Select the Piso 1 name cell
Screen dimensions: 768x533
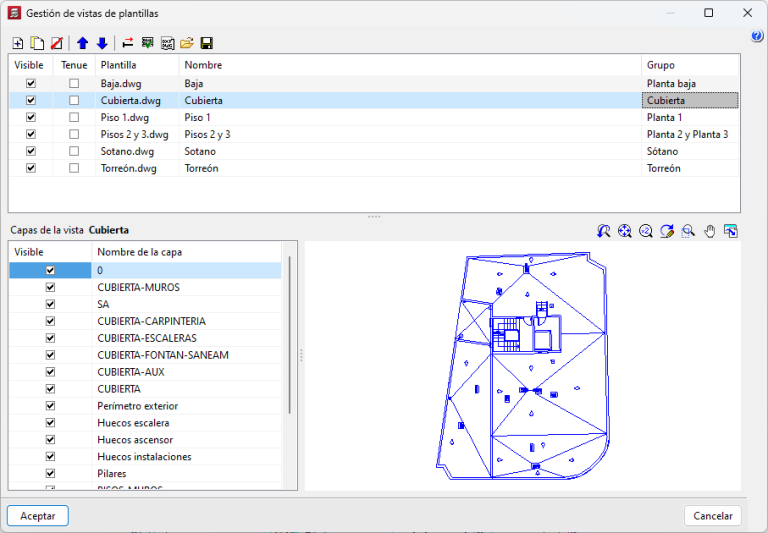410,117
